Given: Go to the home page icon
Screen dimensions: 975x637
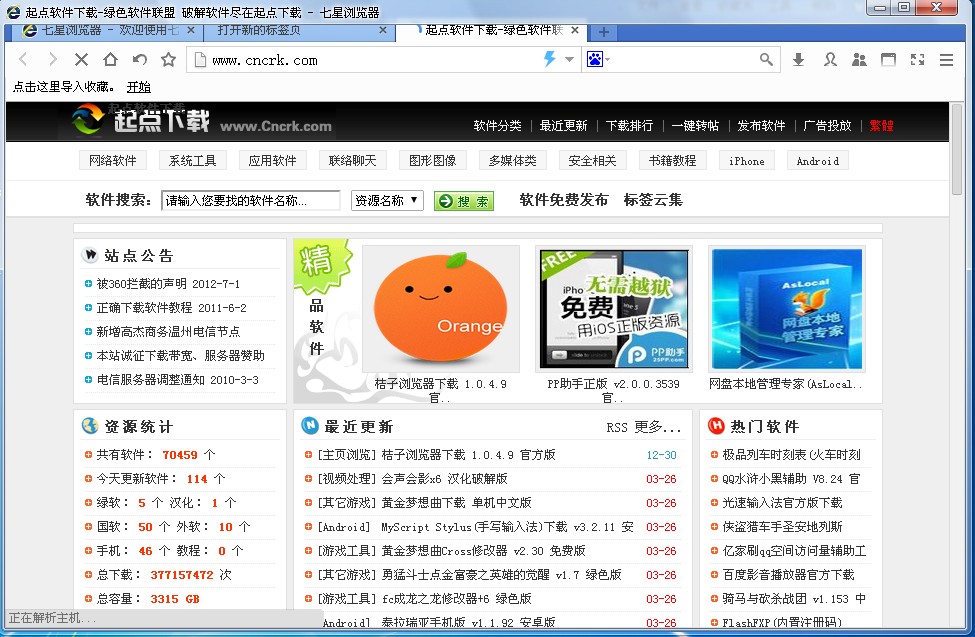Looking at the screenshot, I should click(x=110, y=60).
